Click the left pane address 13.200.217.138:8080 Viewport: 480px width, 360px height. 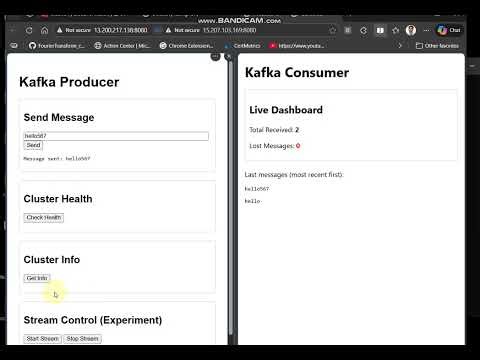pyautogui.click(x=121, y=30)
